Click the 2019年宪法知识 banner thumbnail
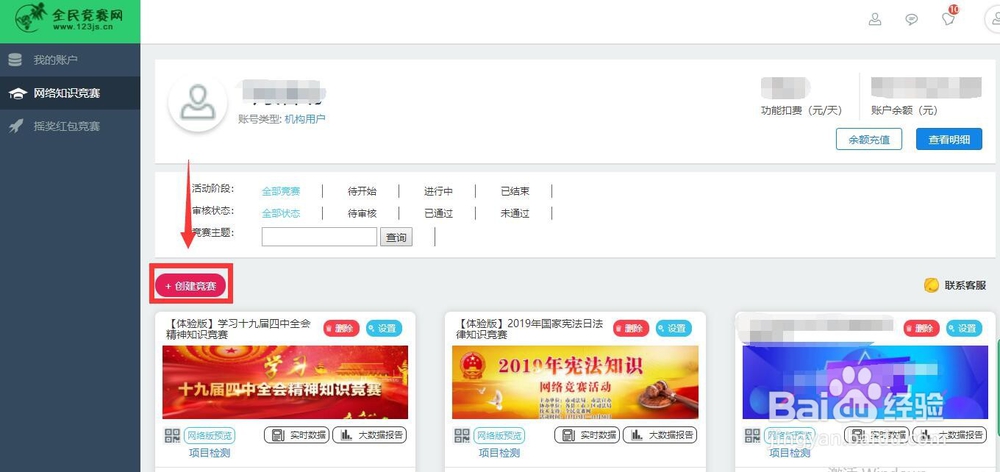 coord(575,382)
